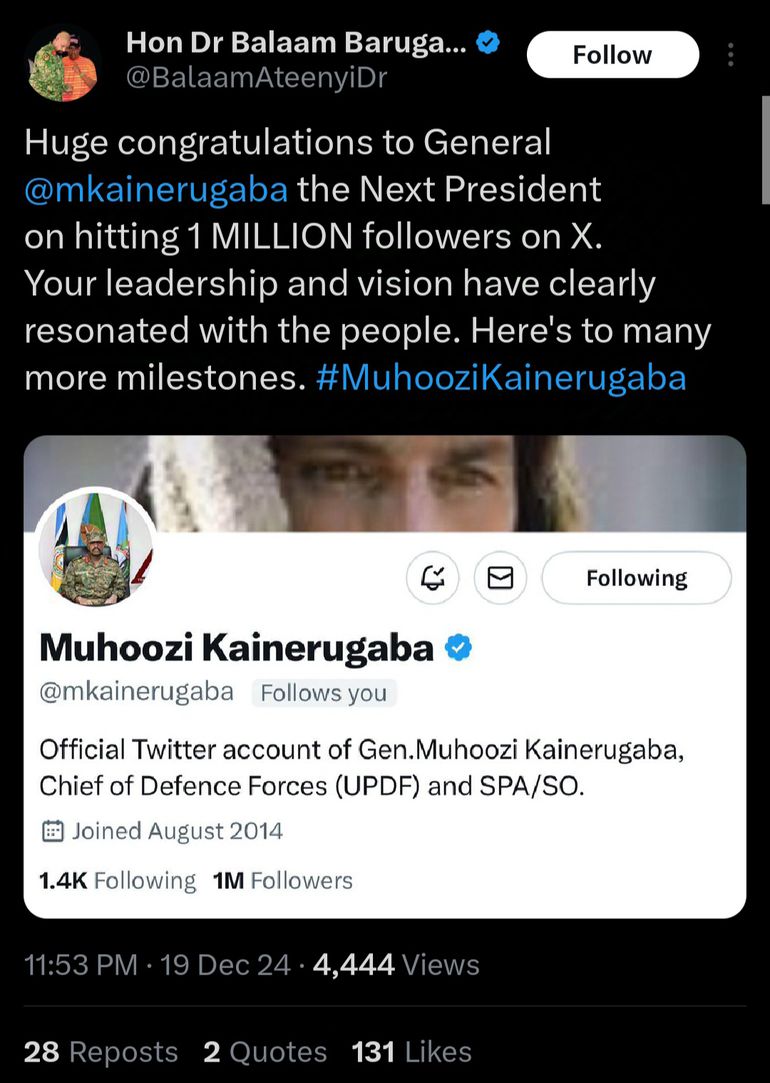This screenshot has height=1083, width=770.
Task: Click the notification bell icon on the profile card
Action: (433, 578)
